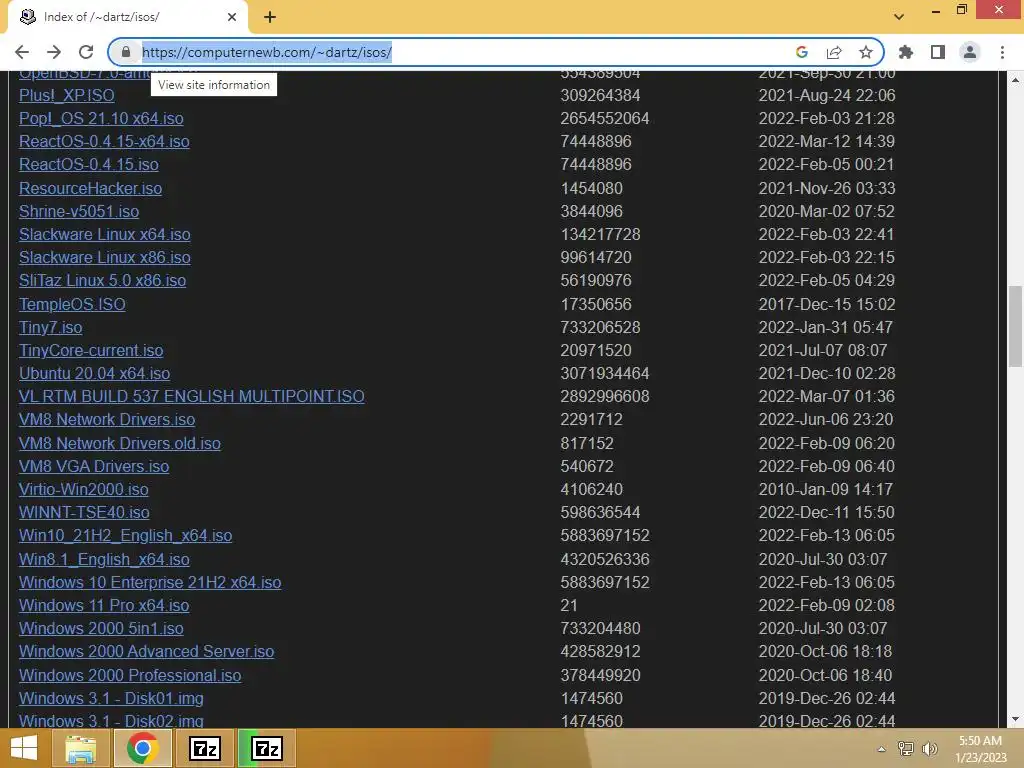The image size is (1024, 768).
Task: Open the first 7-Zip taskbar window
Action: pyautogui.click(x=205, y=748)
